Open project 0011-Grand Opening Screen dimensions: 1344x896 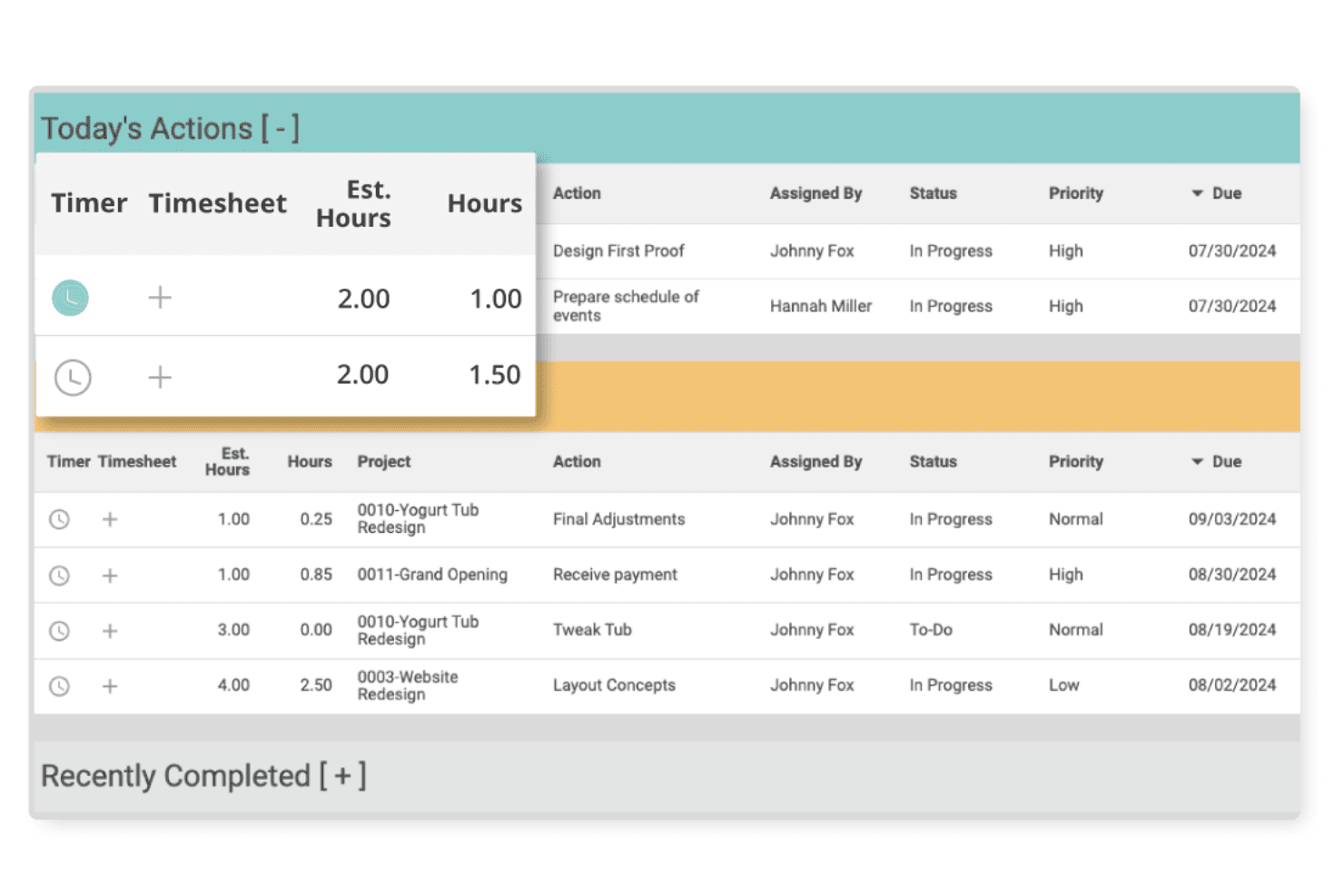point(432,575)
